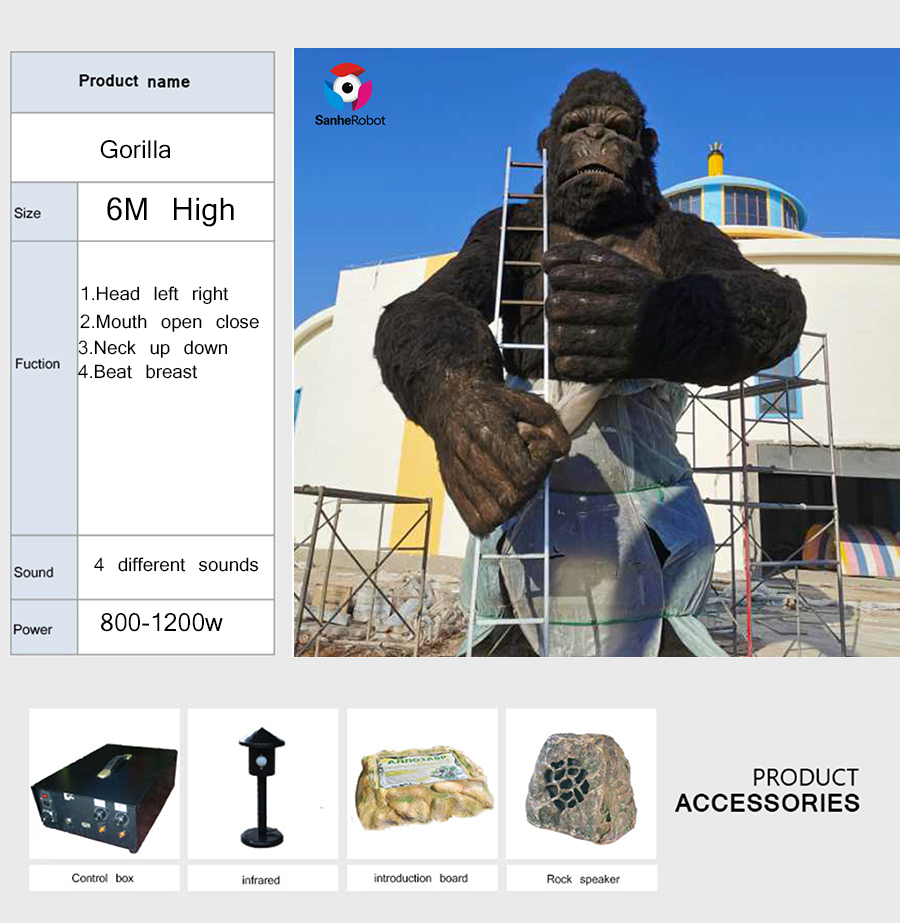Open the Rock speaker image
Image resolution: width=900 pixels, height=923 pixels.
pos(581,783)
